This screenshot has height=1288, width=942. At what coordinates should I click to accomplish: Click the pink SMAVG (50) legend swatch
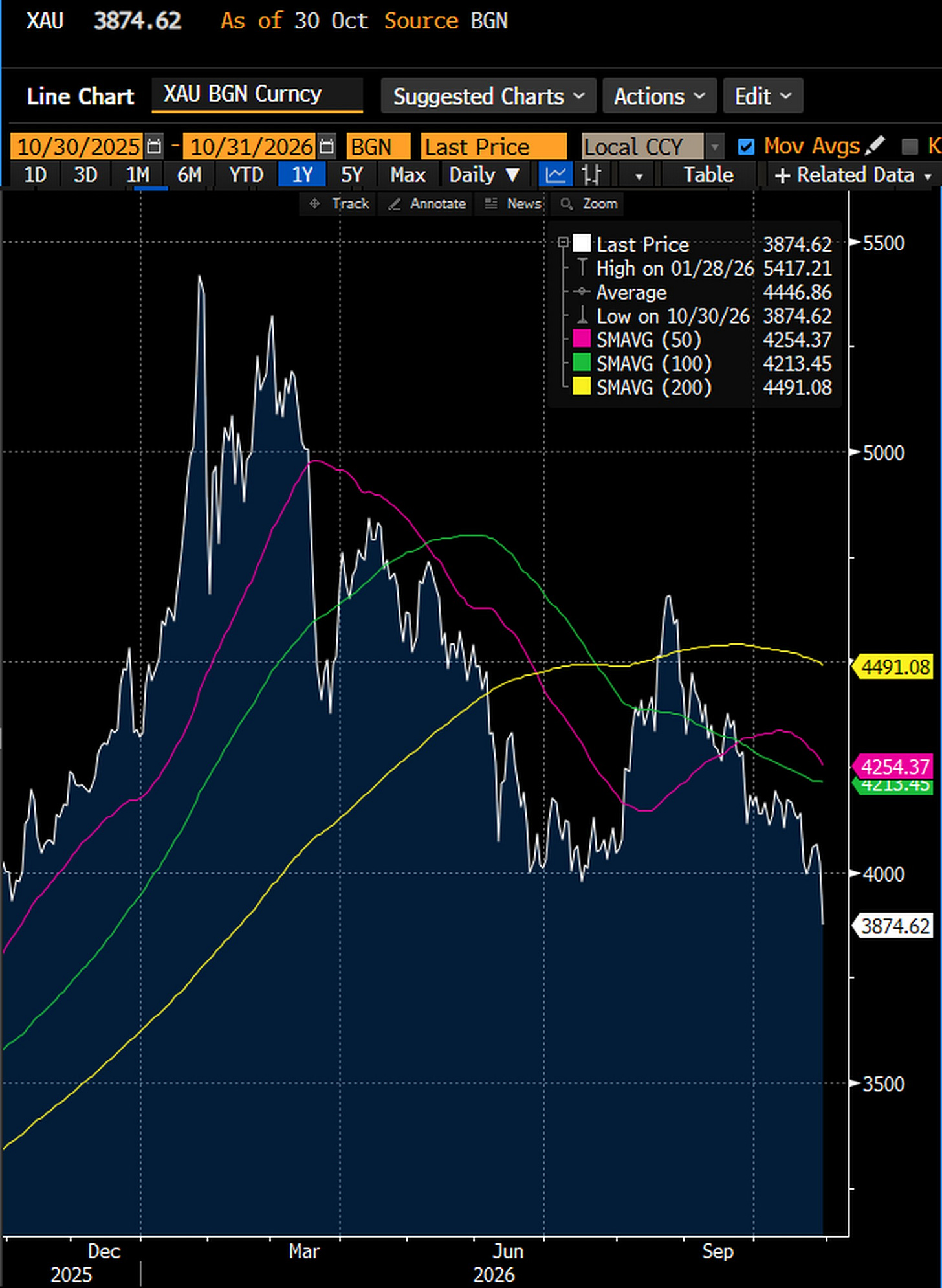coord(582,339)
